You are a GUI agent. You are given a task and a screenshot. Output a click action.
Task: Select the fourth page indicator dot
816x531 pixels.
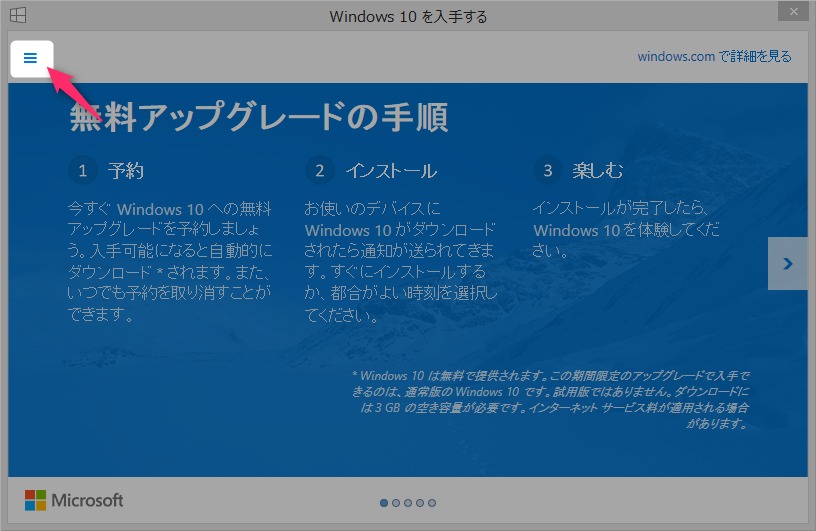click(420, 503)
